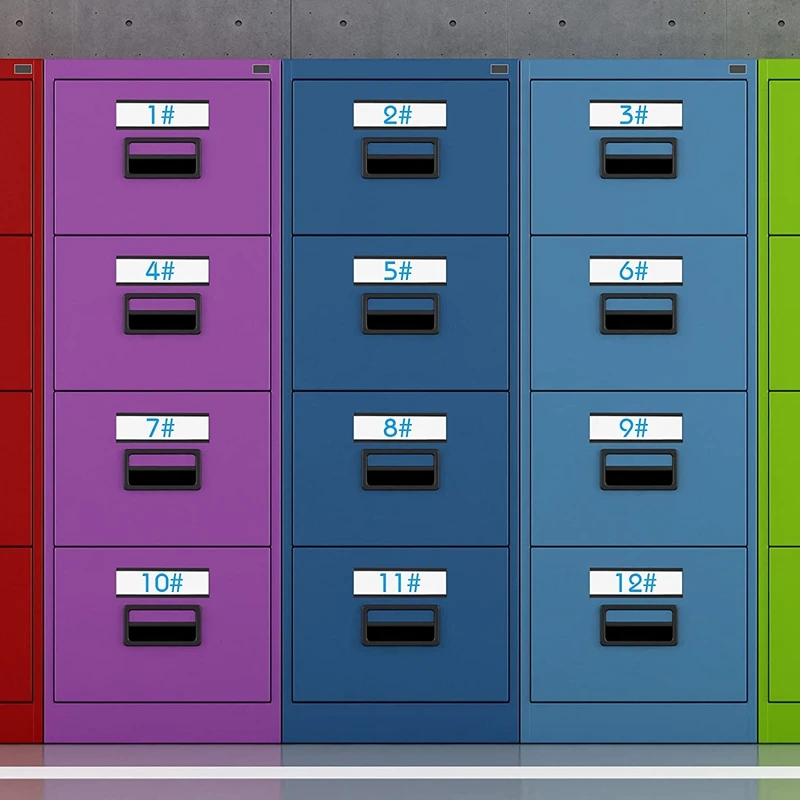Click the lock atop the dark blue cabinet
800x800 pixels.
[499, 69]
